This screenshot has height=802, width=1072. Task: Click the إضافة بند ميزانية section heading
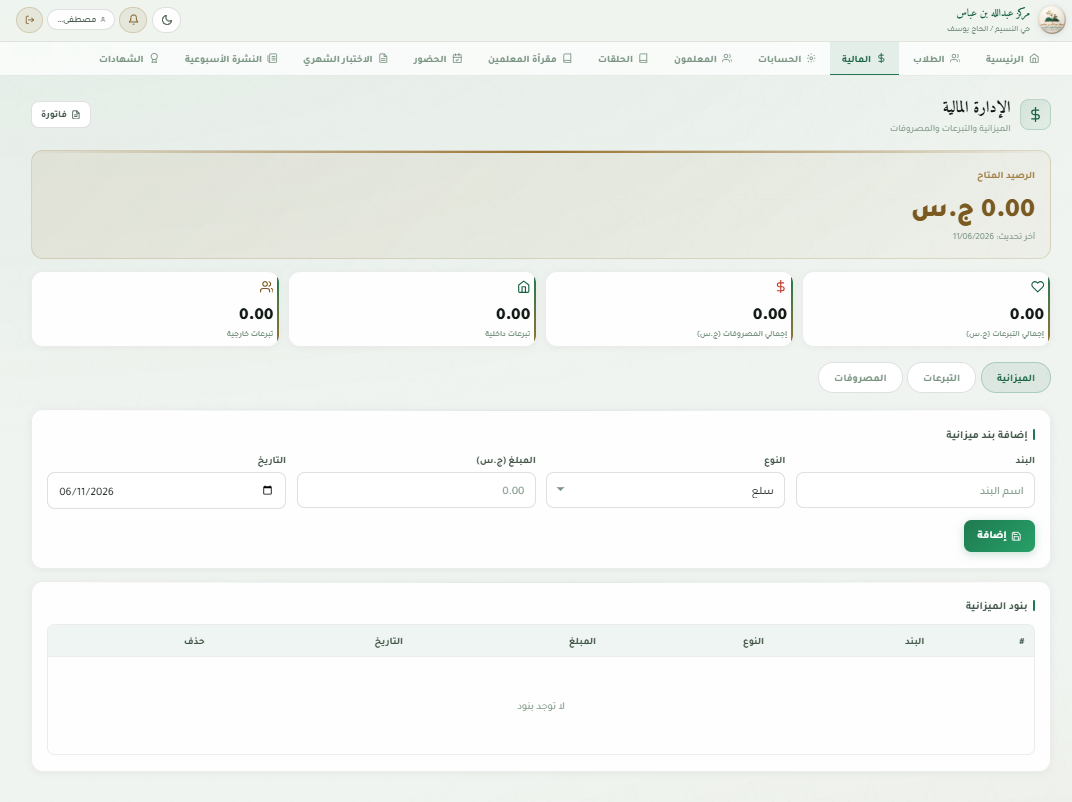[987, 435]
